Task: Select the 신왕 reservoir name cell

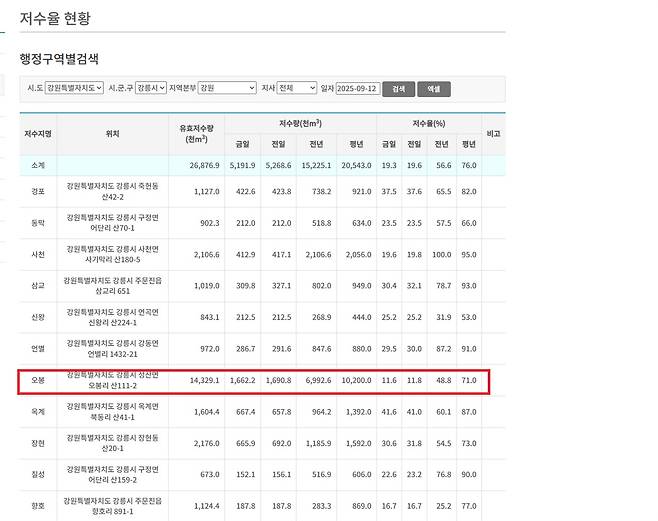Action: [38, 318]
